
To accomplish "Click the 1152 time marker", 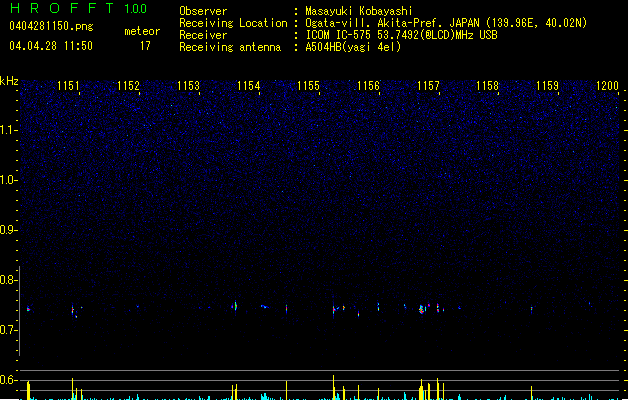I will (x=128, y=86).
